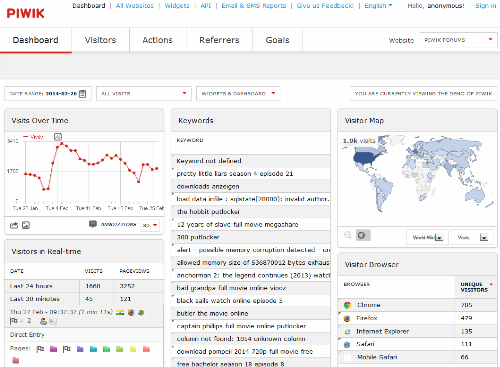Click the dark green folder in Pages row
The image size is (500, 367).
pos(106,349)
